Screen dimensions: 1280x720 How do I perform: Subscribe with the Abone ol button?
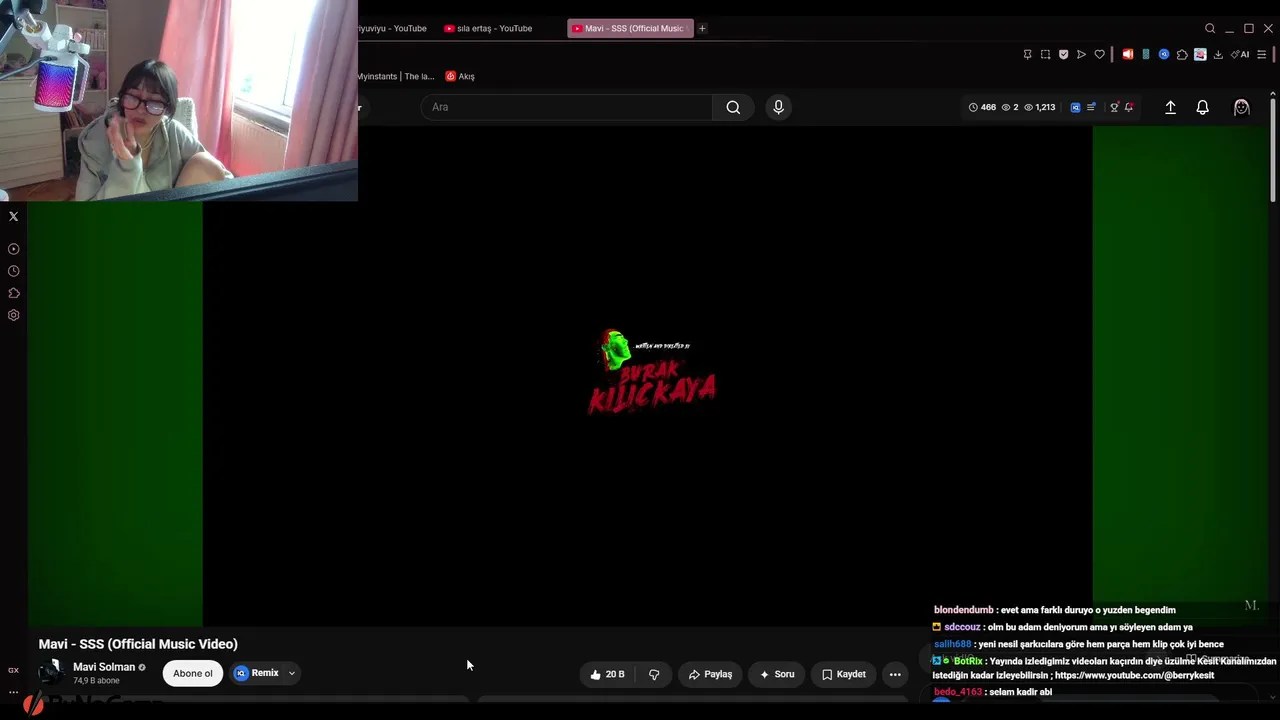click(193, 673)
